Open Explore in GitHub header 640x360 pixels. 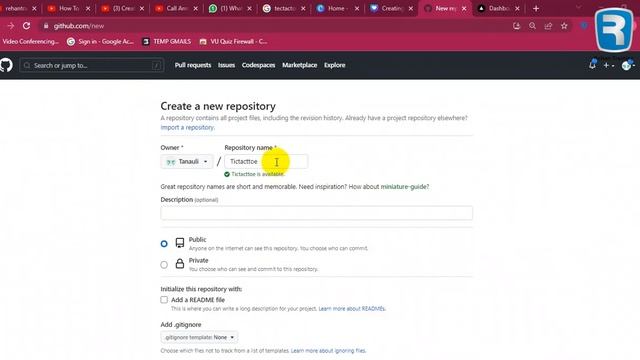pyautogui.click(x=334, y=65)
